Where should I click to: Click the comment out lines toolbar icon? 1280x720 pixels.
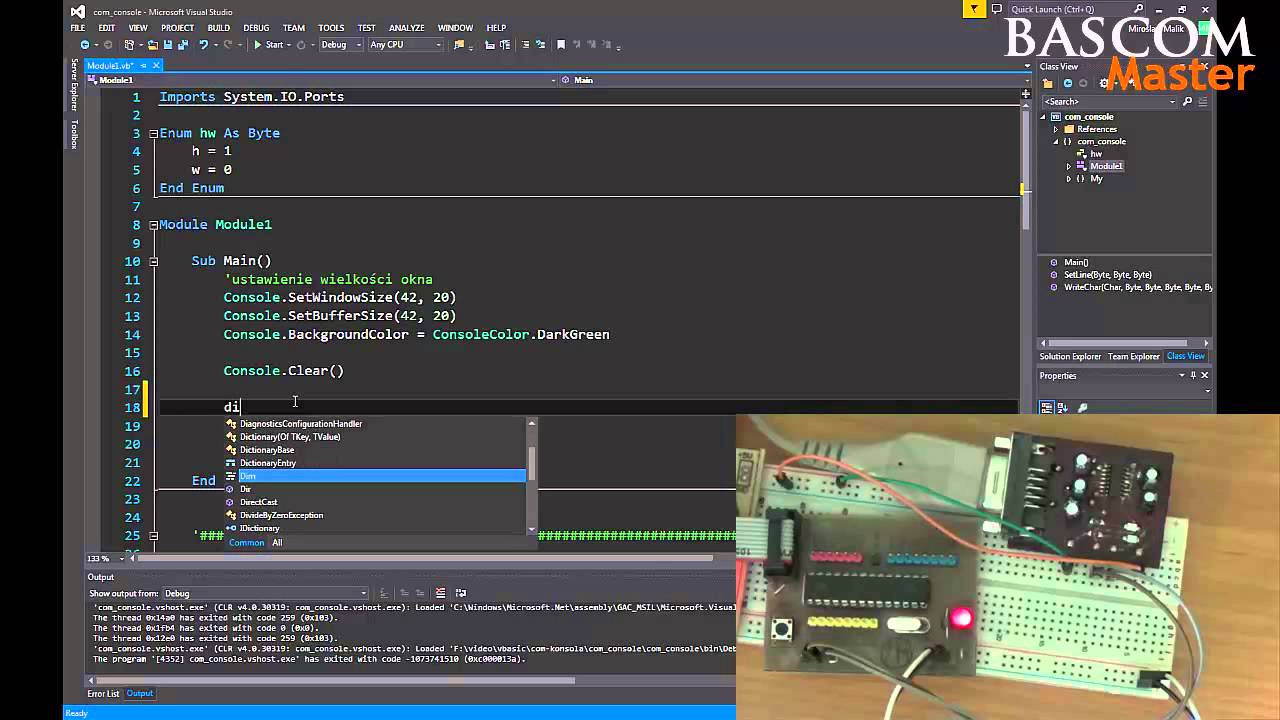click(x=524, y=45)
